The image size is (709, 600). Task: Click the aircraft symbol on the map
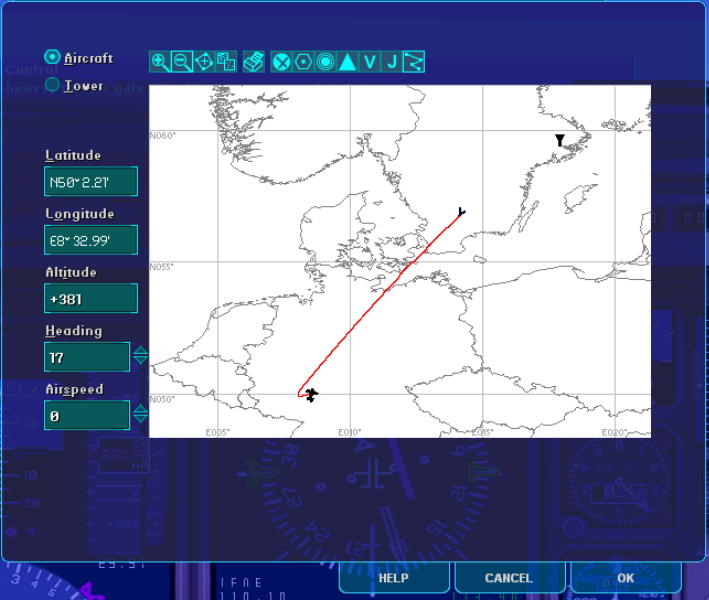click(x=311, y=395)
